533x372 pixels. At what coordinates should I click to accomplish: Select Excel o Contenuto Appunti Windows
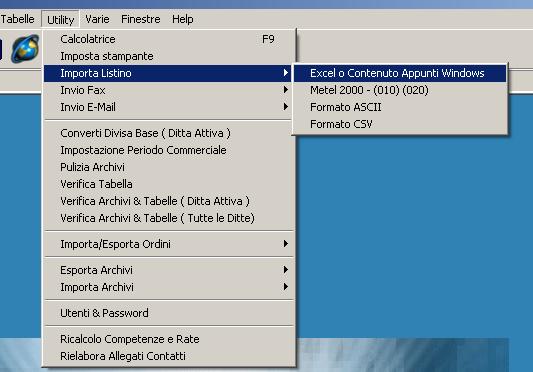point(400,73)
